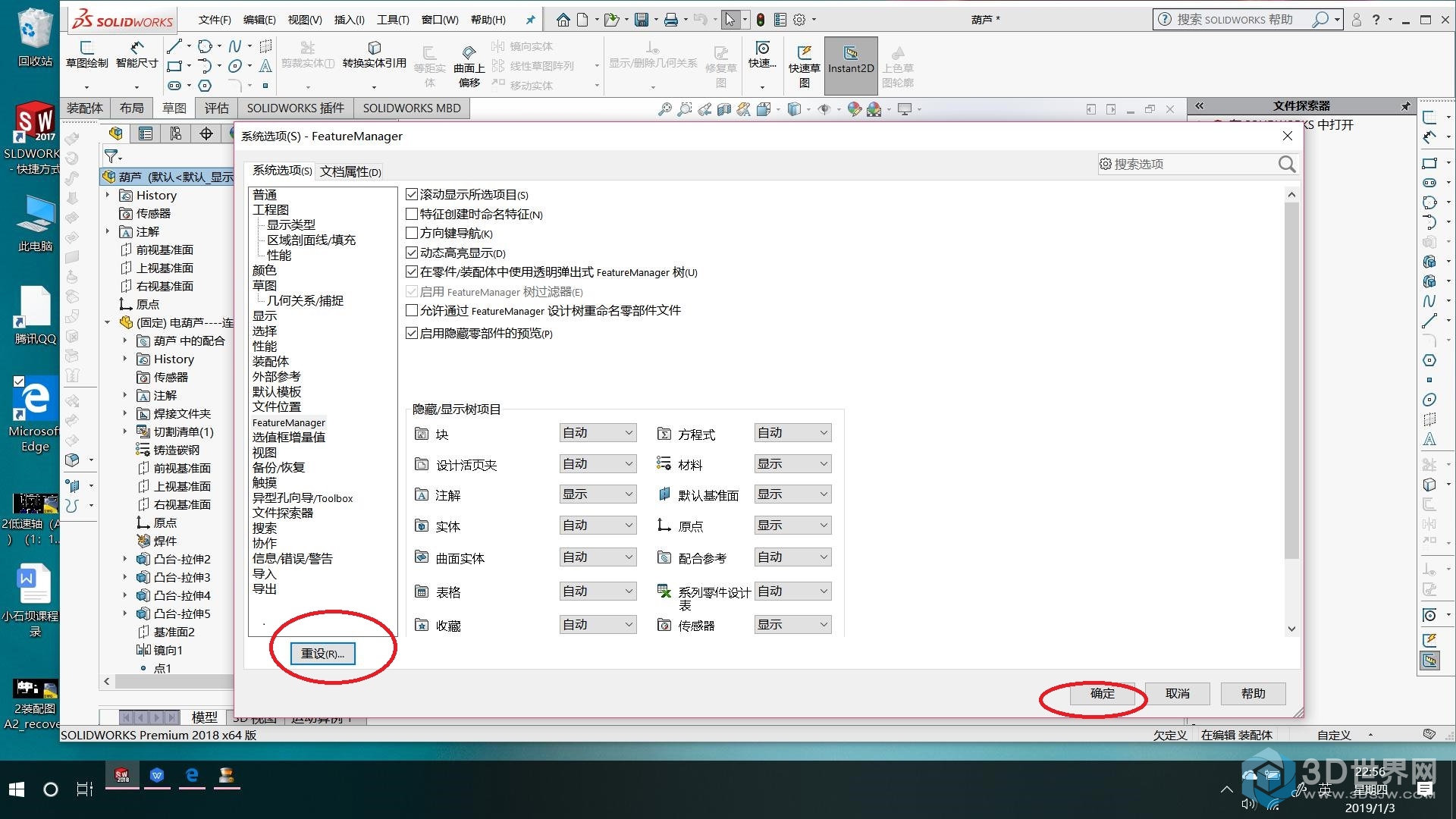Toggle 滚动显示所有项目 checkbox
1456x819 pixels.
point(411,194)
